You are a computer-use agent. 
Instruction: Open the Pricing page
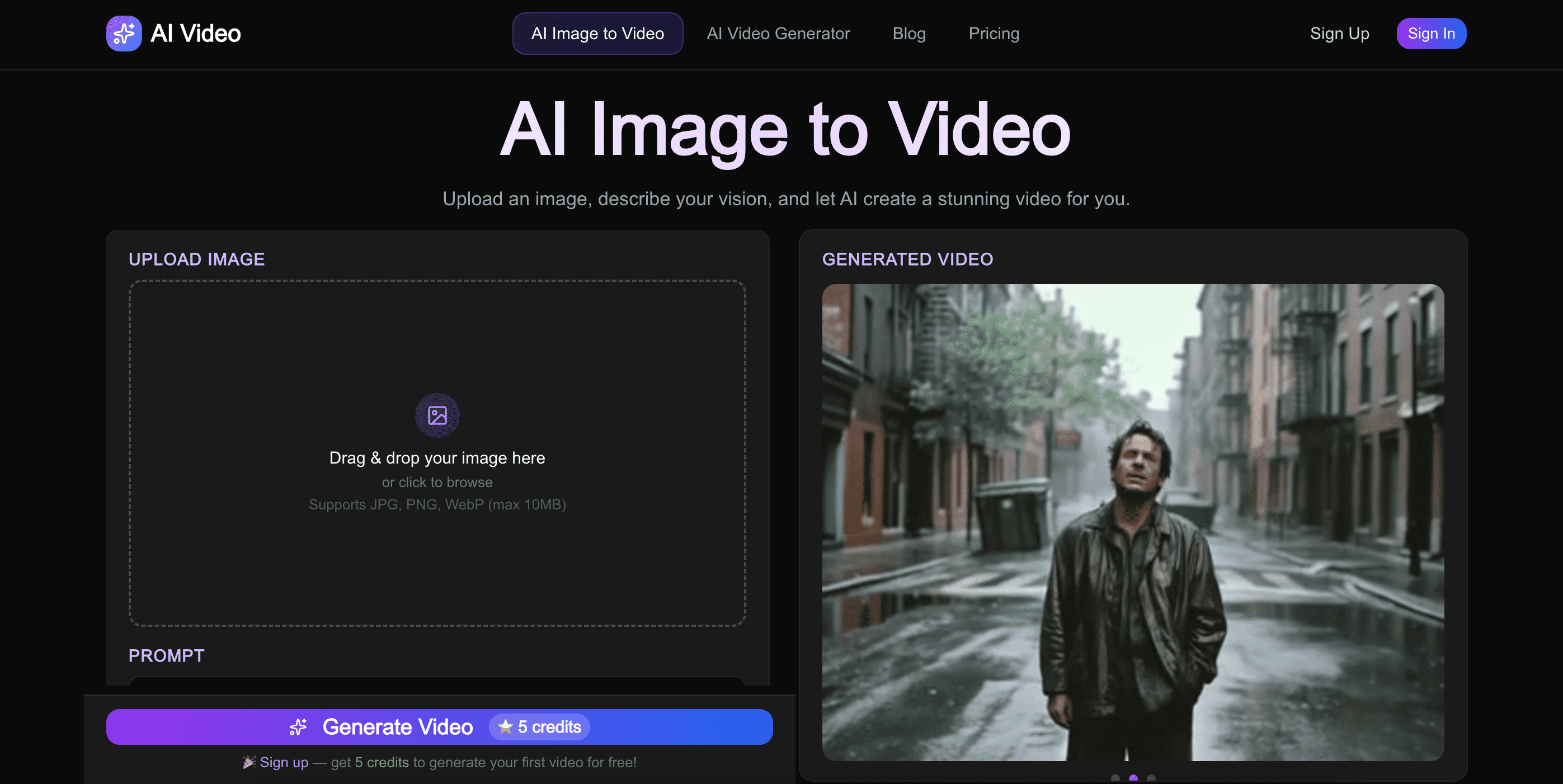point(994,34)
